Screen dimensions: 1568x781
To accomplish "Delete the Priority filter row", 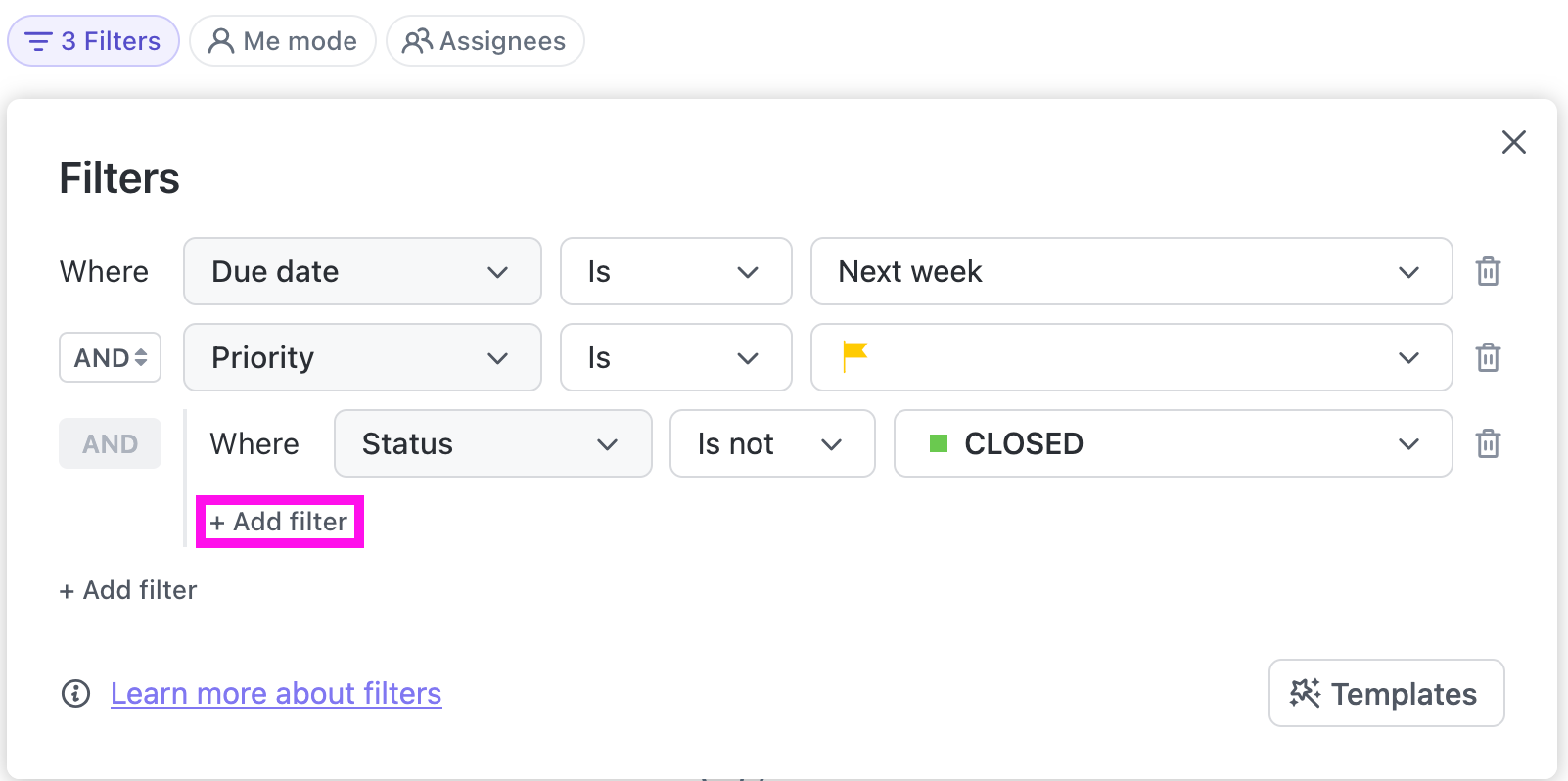I will tap(1488, 357).
